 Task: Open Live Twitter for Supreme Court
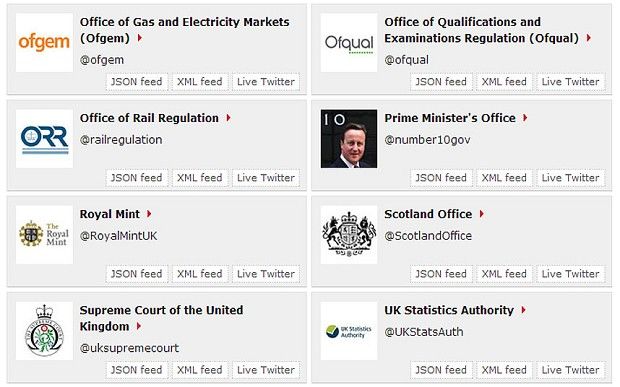[266, 370]
